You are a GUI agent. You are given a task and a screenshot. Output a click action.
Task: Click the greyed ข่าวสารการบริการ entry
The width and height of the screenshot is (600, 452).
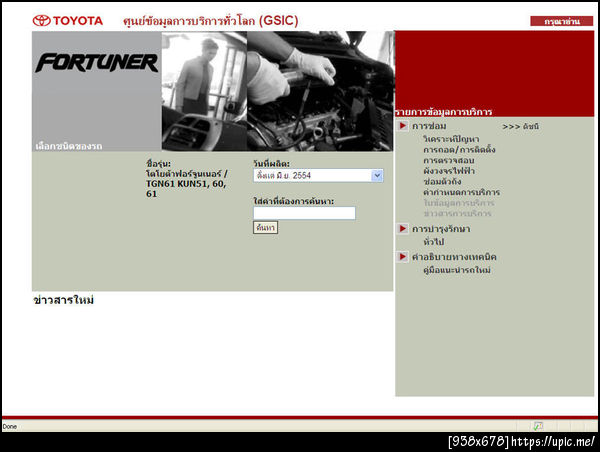(457, 213)
